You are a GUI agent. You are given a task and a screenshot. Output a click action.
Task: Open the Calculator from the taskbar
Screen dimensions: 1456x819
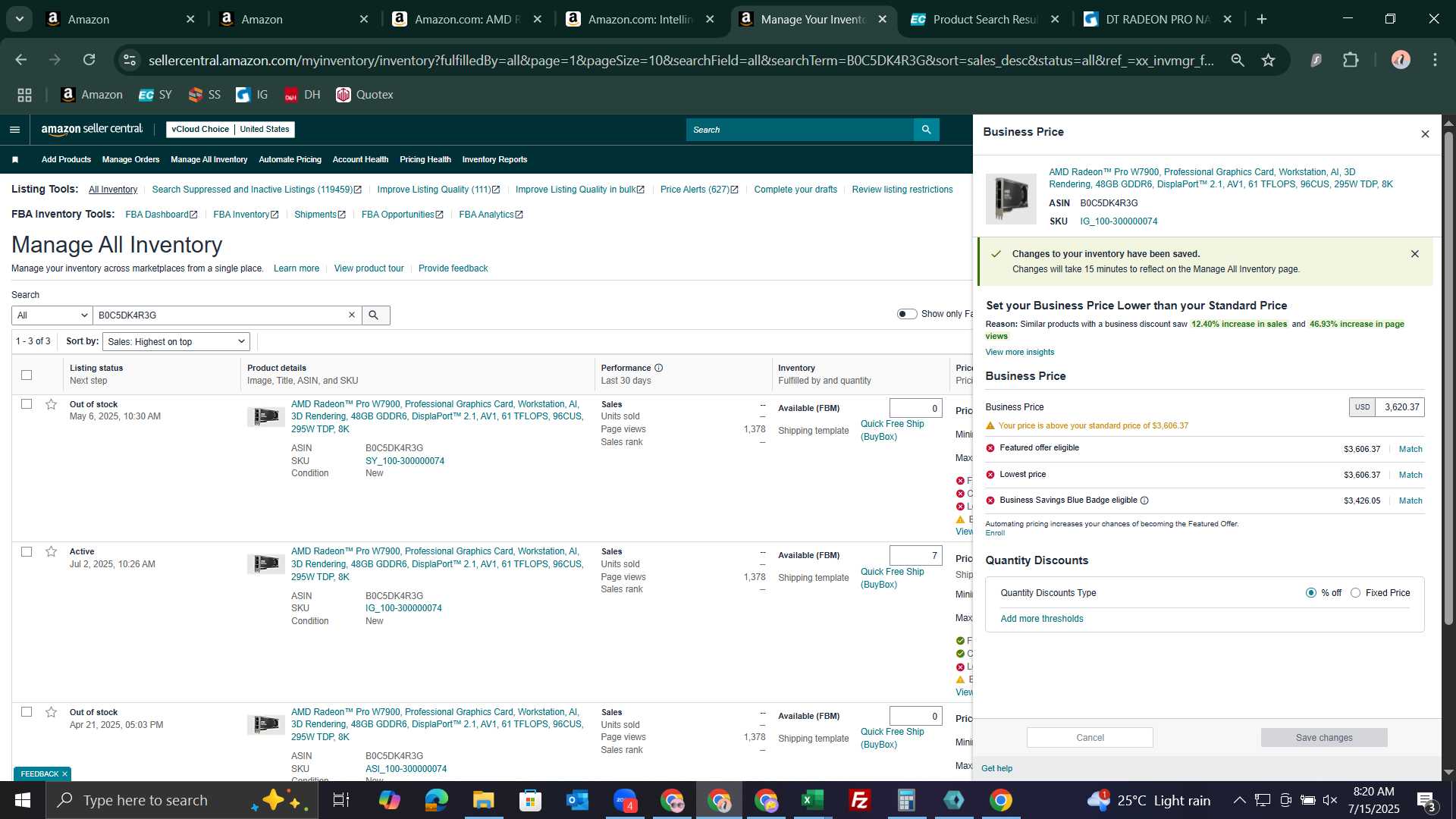click(907, 800)
